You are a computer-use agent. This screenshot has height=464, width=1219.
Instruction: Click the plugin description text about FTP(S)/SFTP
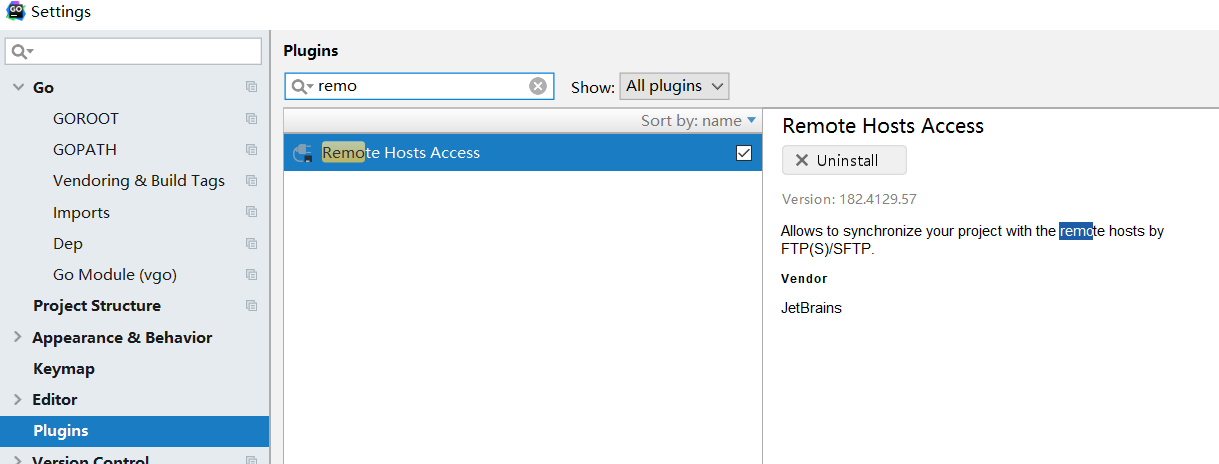972,240
